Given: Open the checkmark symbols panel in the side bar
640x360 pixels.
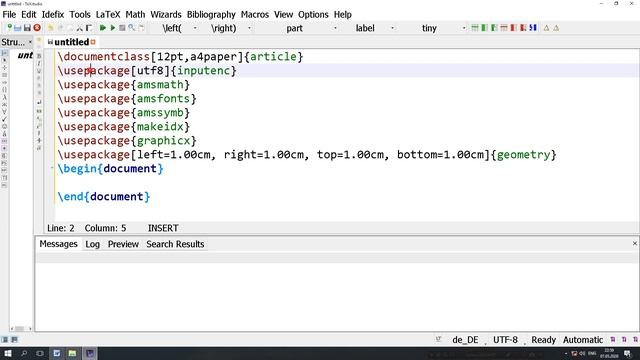Looking at the screenshot, I should coord(4,119).
